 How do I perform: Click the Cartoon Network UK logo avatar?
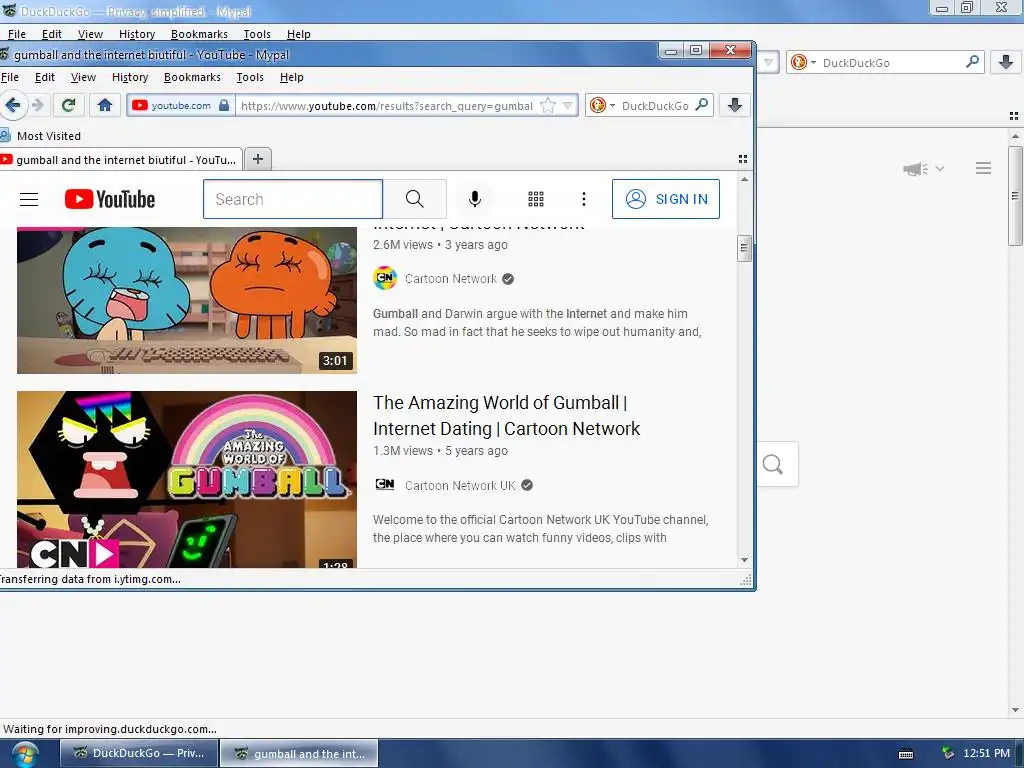coord(385,485)
